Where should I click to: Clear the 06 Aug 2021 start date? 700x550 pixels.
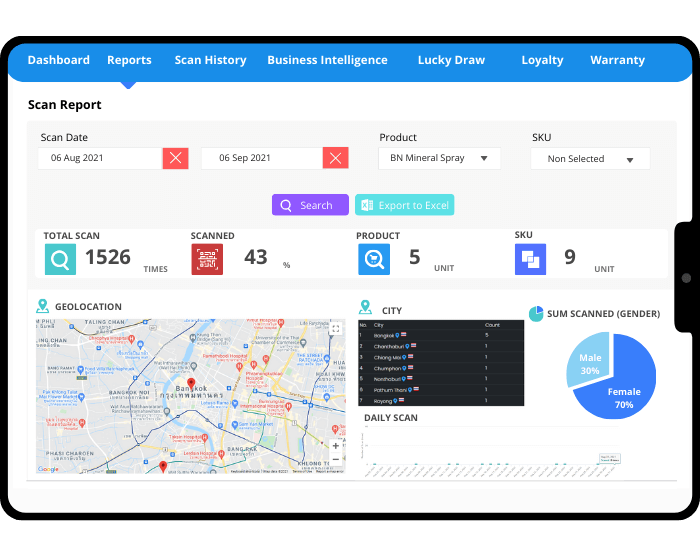point(176,158)
